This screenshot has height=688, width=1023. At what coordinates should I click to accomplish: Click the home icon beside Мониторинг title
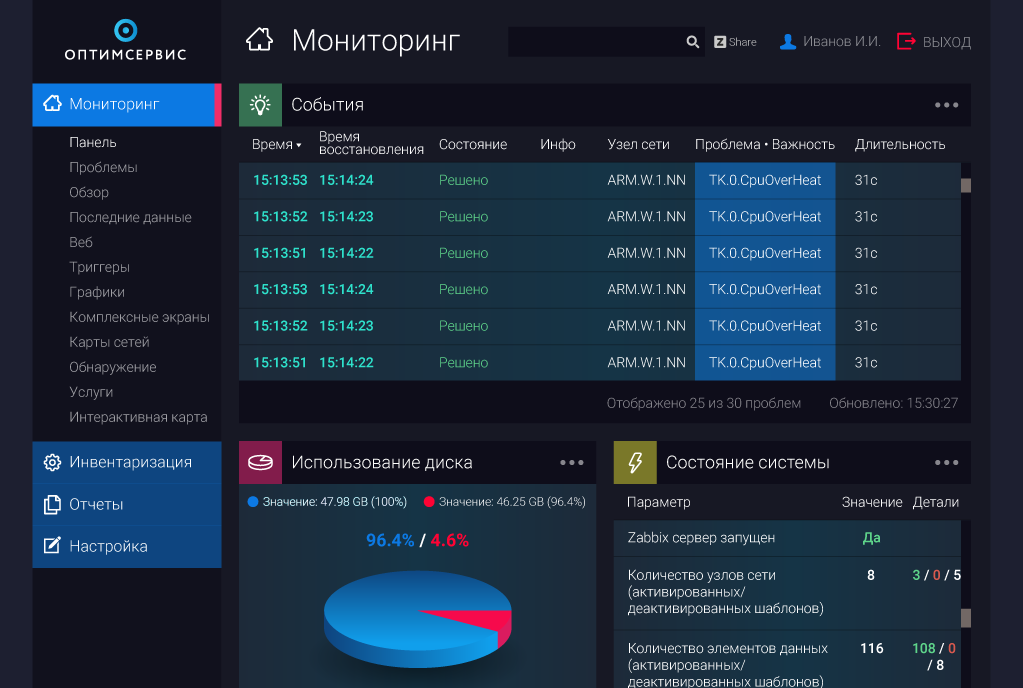coord(260,40)
